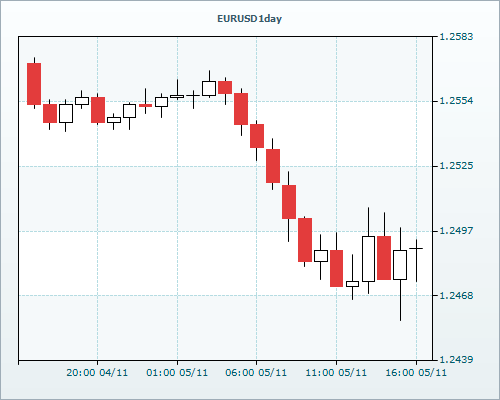Click the first tall red candlestick at chart start
Image resolution: width=500 pixels, height=400 pixels.
34,84
